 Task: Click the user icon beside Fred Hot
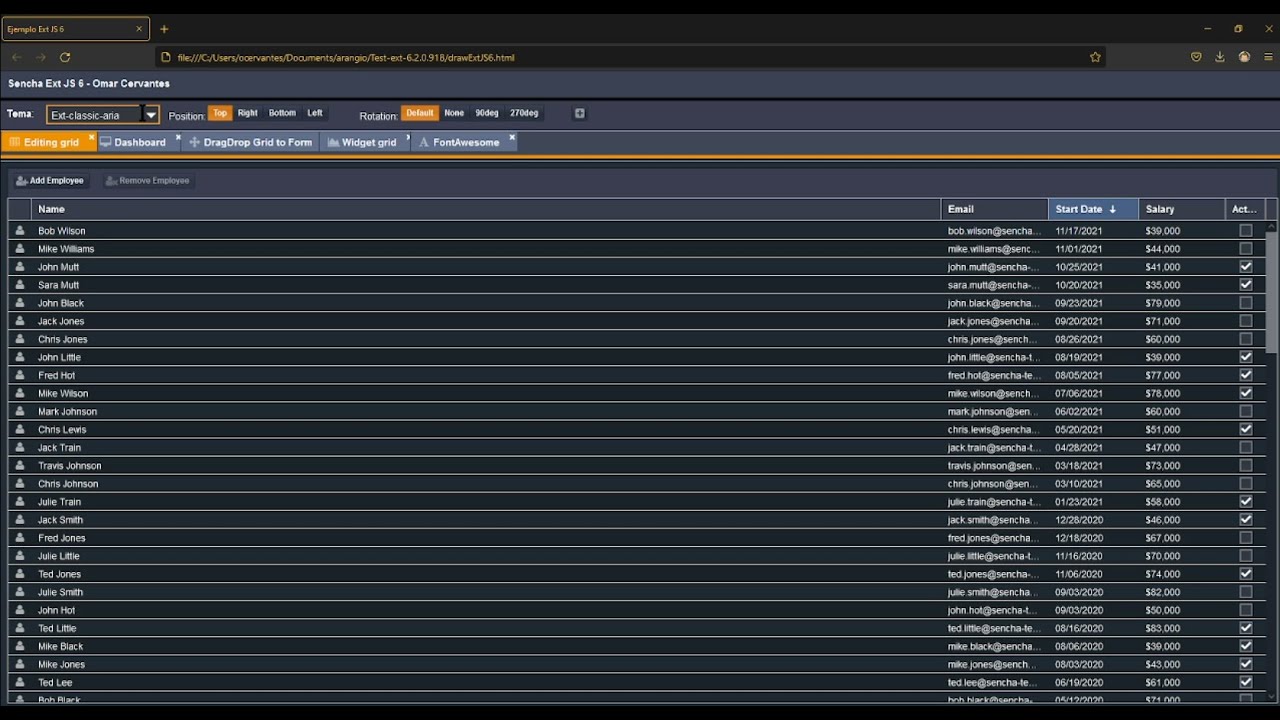point(20,375)
